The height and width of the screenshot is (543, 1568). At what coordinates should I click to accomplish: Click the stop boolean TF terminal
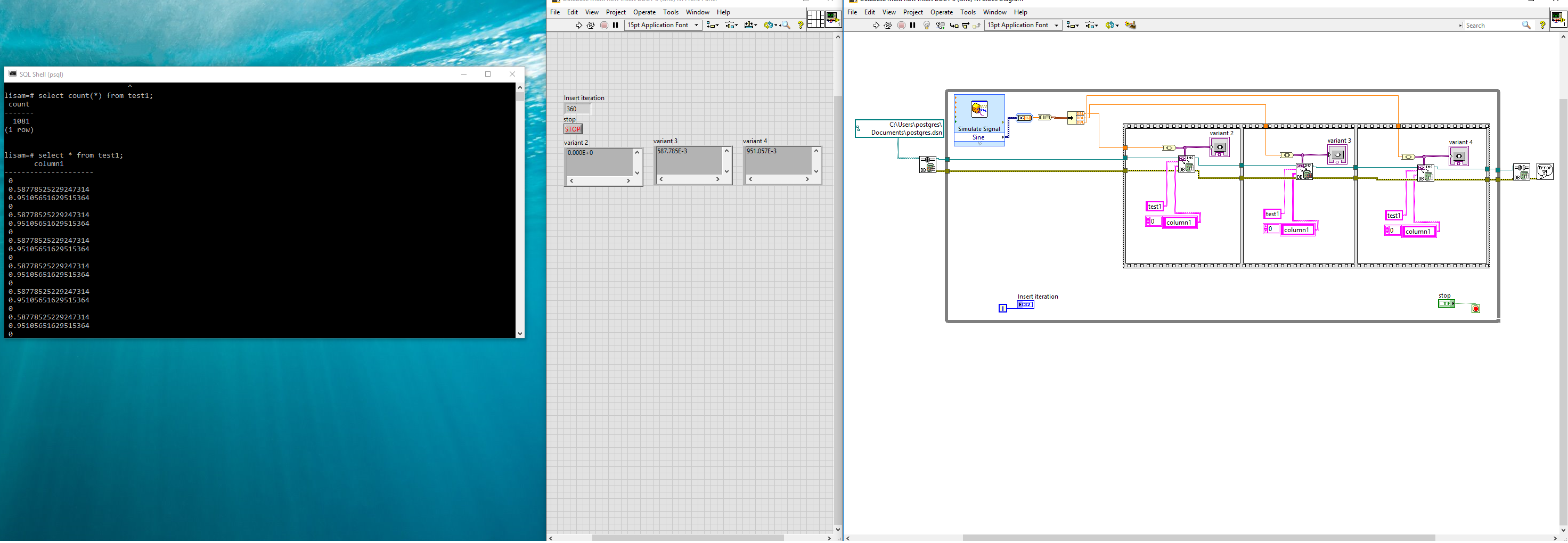pos(1446,303)
